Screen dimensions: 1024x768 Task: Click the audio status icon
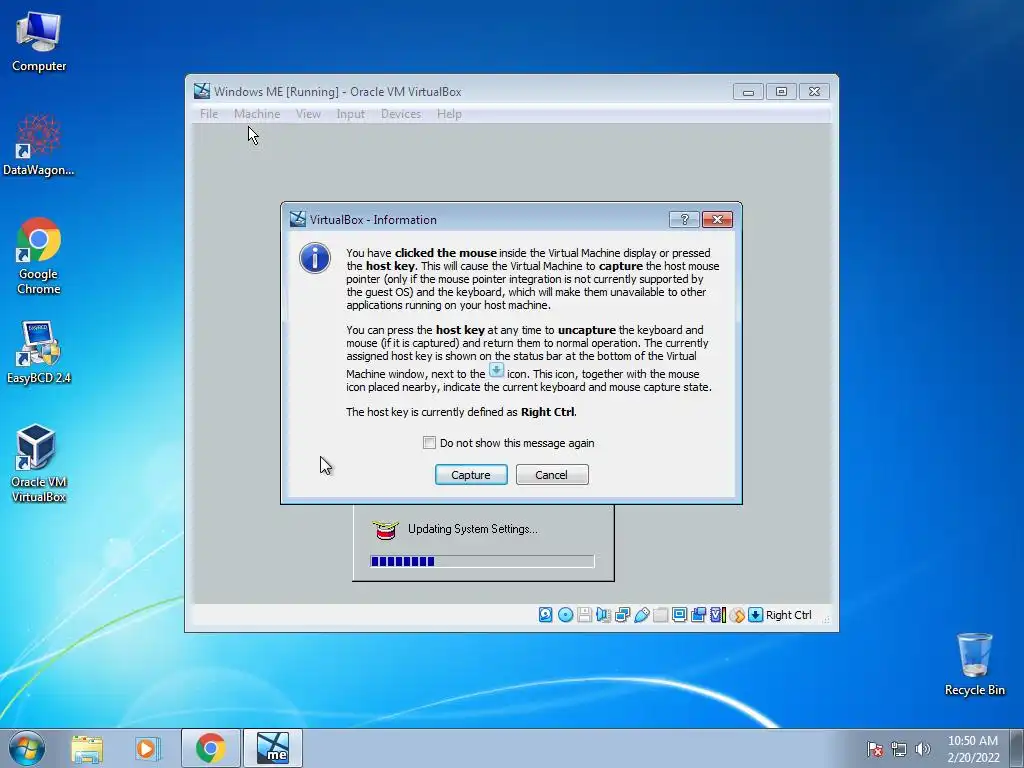click(603, 615)
